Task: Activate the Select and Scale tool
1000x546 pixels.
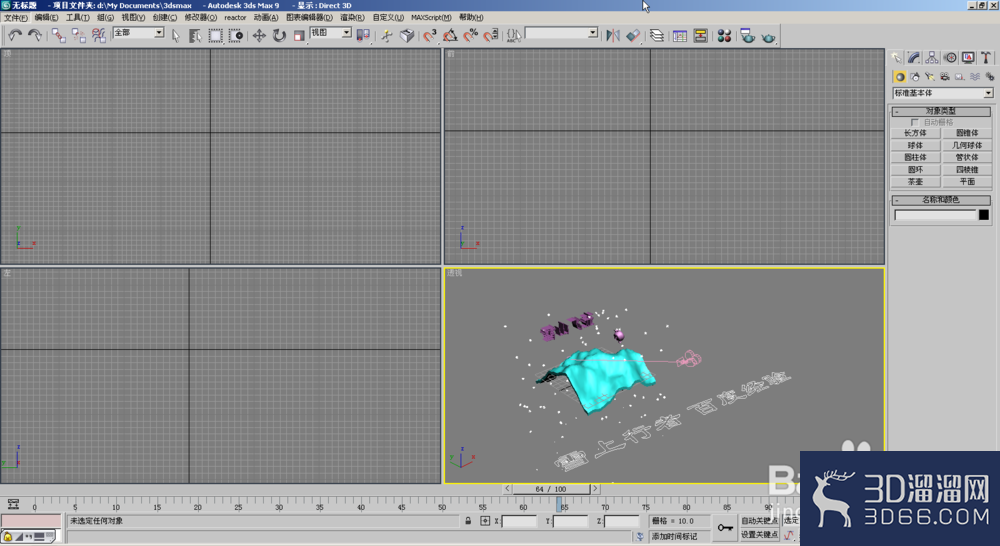Action: click(299, 36)
